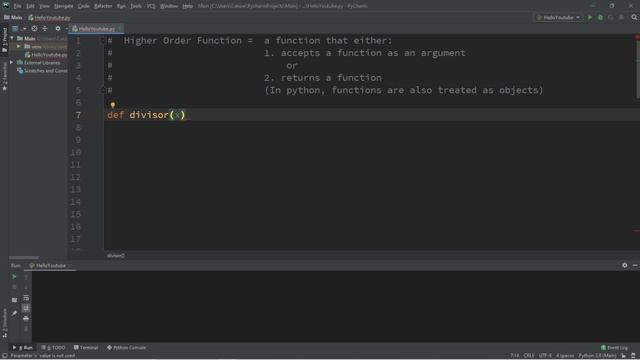Open the View menu
This screenshot has width=640, height=360.
[44, 6]
